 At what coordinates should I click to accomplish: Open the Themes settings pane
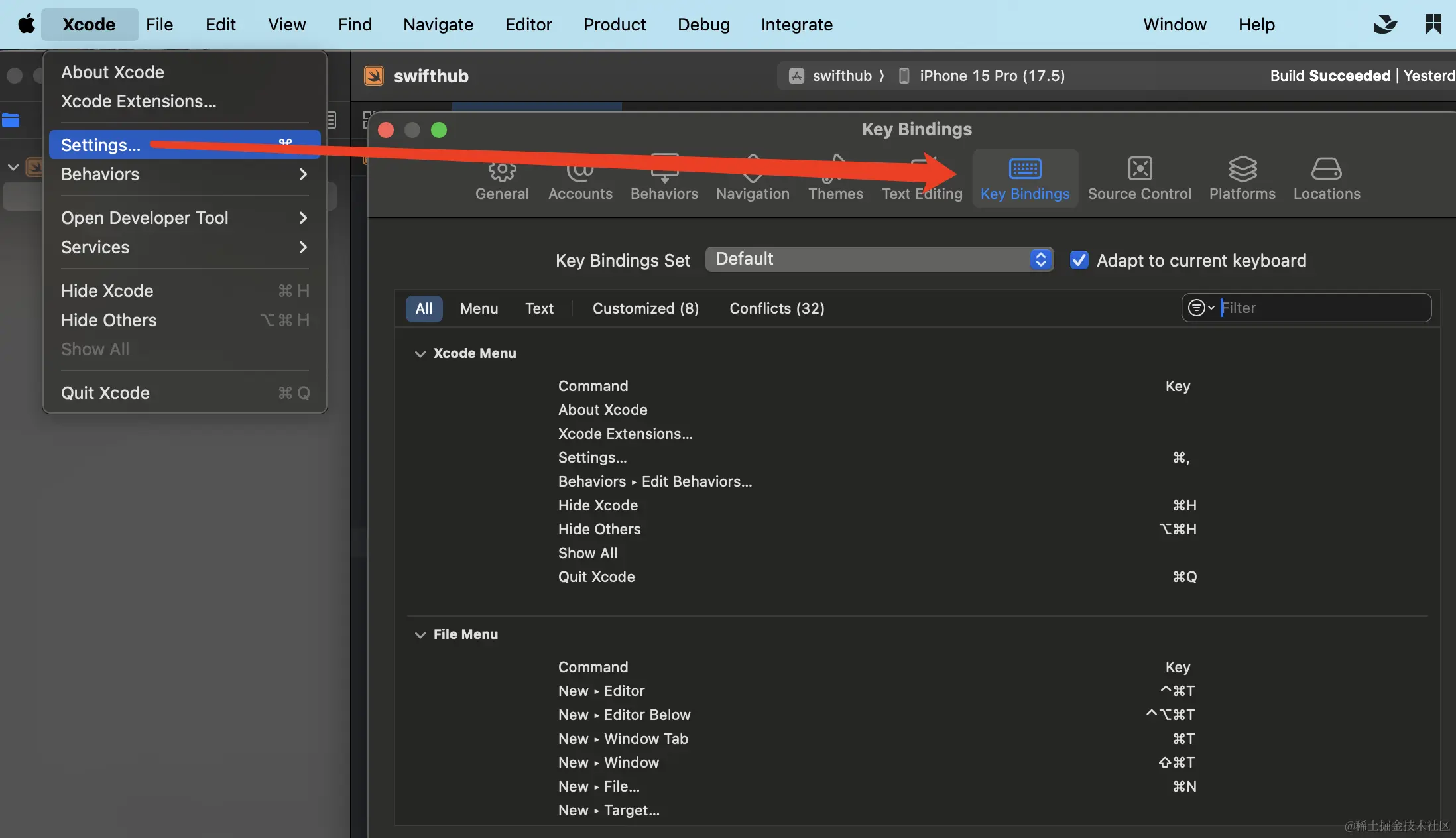pyautogui.click(x=835, y=179)
